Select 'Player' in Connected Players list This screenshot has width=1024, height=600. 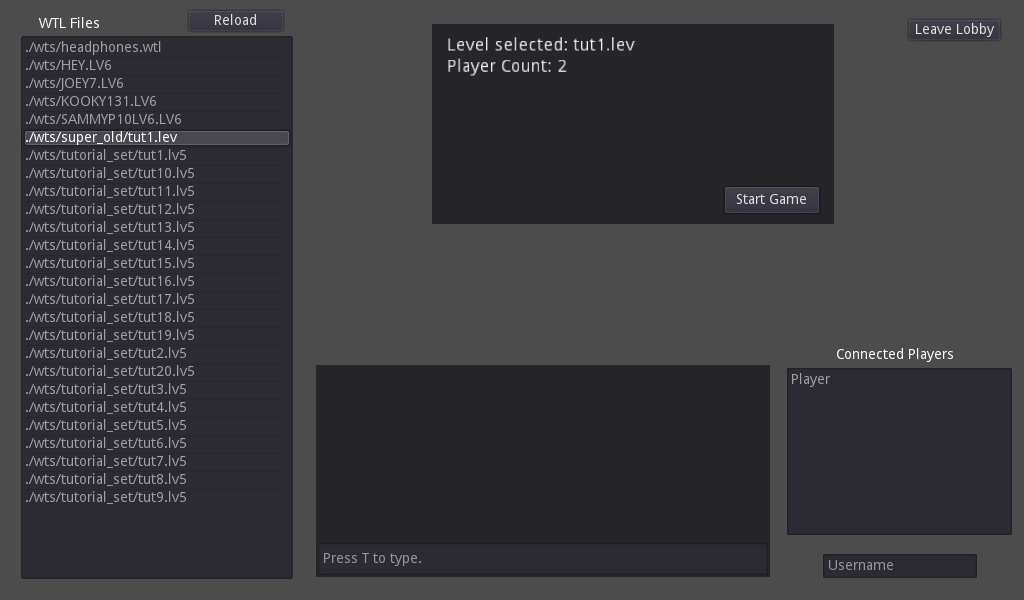pos(811,379)
